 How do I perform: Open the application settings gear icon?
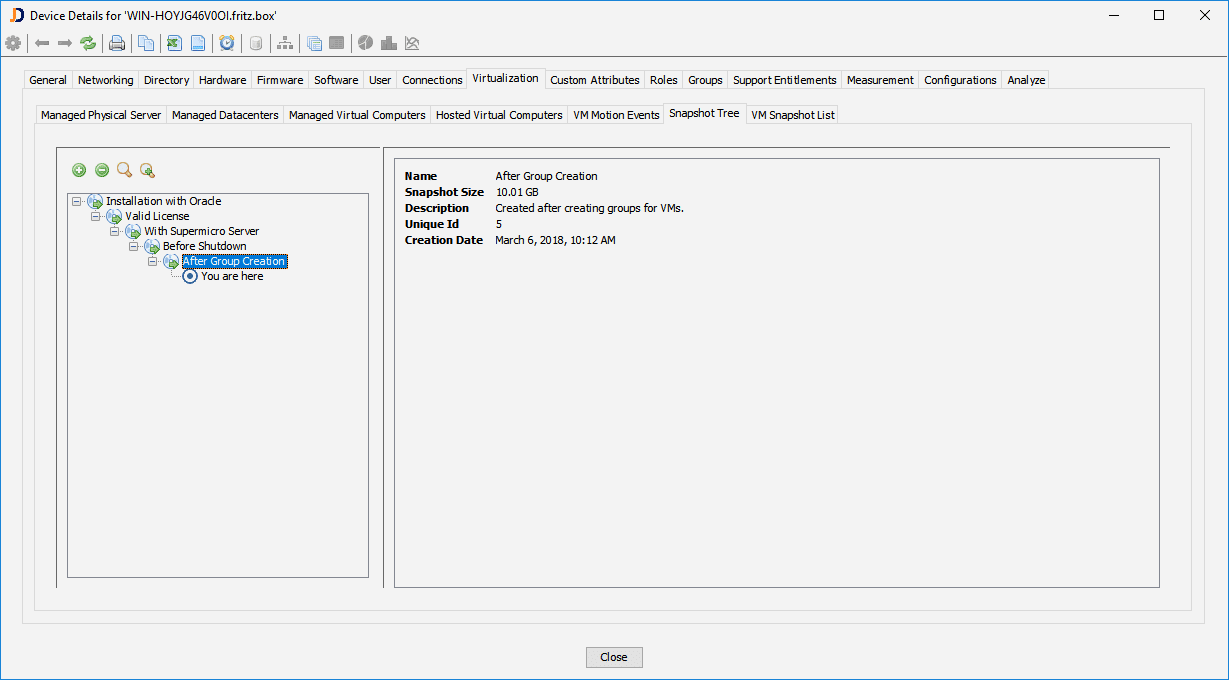[14, 43]
